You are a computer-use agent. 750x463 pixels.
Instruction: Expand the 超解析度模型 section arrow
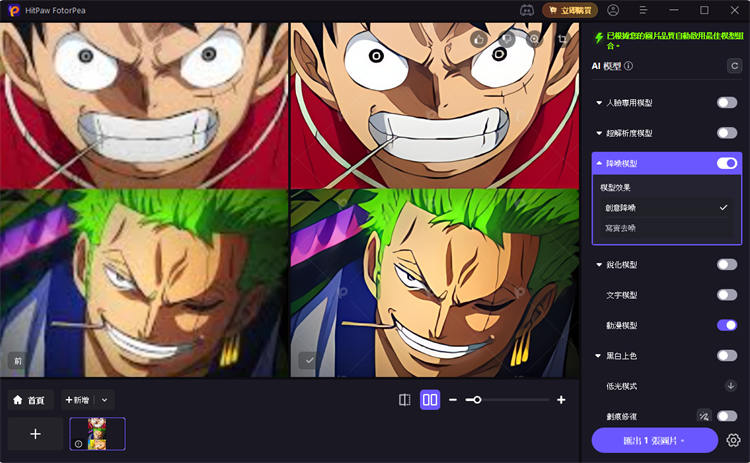[x=599, y=133]
